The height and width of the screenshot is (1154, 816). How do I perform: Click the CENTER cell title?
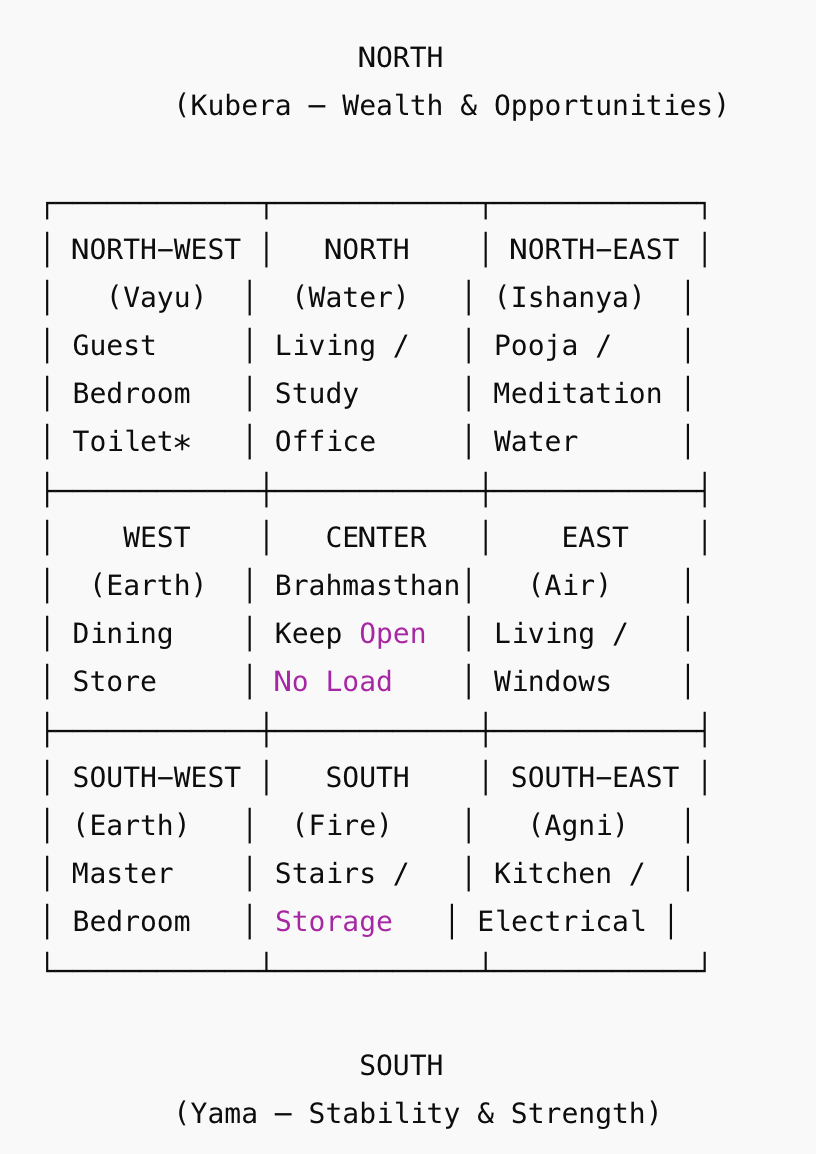[x=376, y=538]
